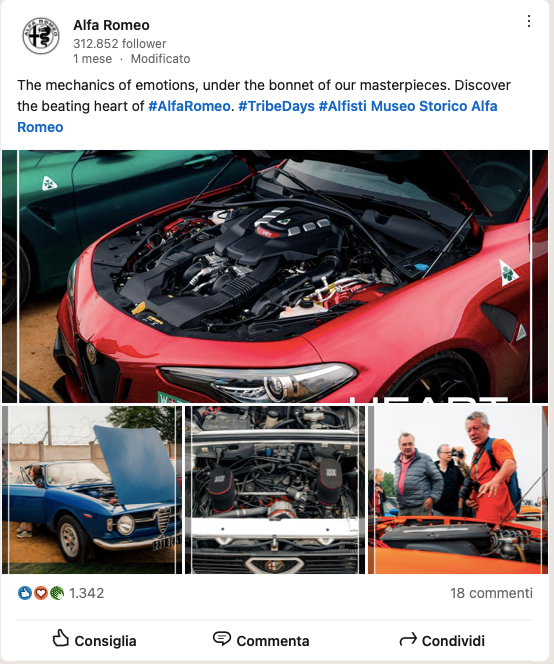Image resolution: width=554 pixels, height=664 pixels.
Task: Open the photo of men at orange car
Action: (x=458, y=490)
